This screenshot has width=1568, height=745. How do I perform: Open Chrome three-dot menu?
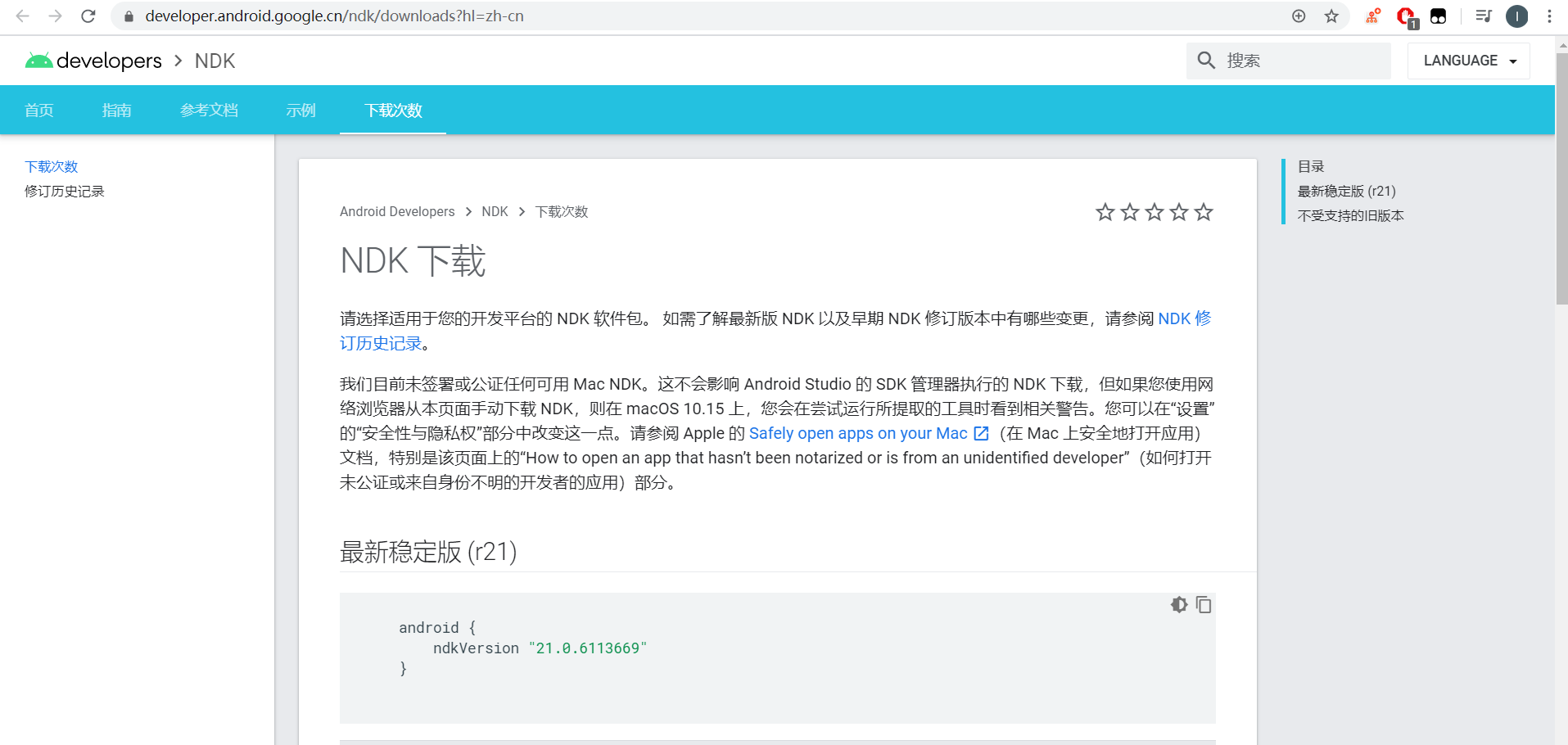(x=1549, y=16)
